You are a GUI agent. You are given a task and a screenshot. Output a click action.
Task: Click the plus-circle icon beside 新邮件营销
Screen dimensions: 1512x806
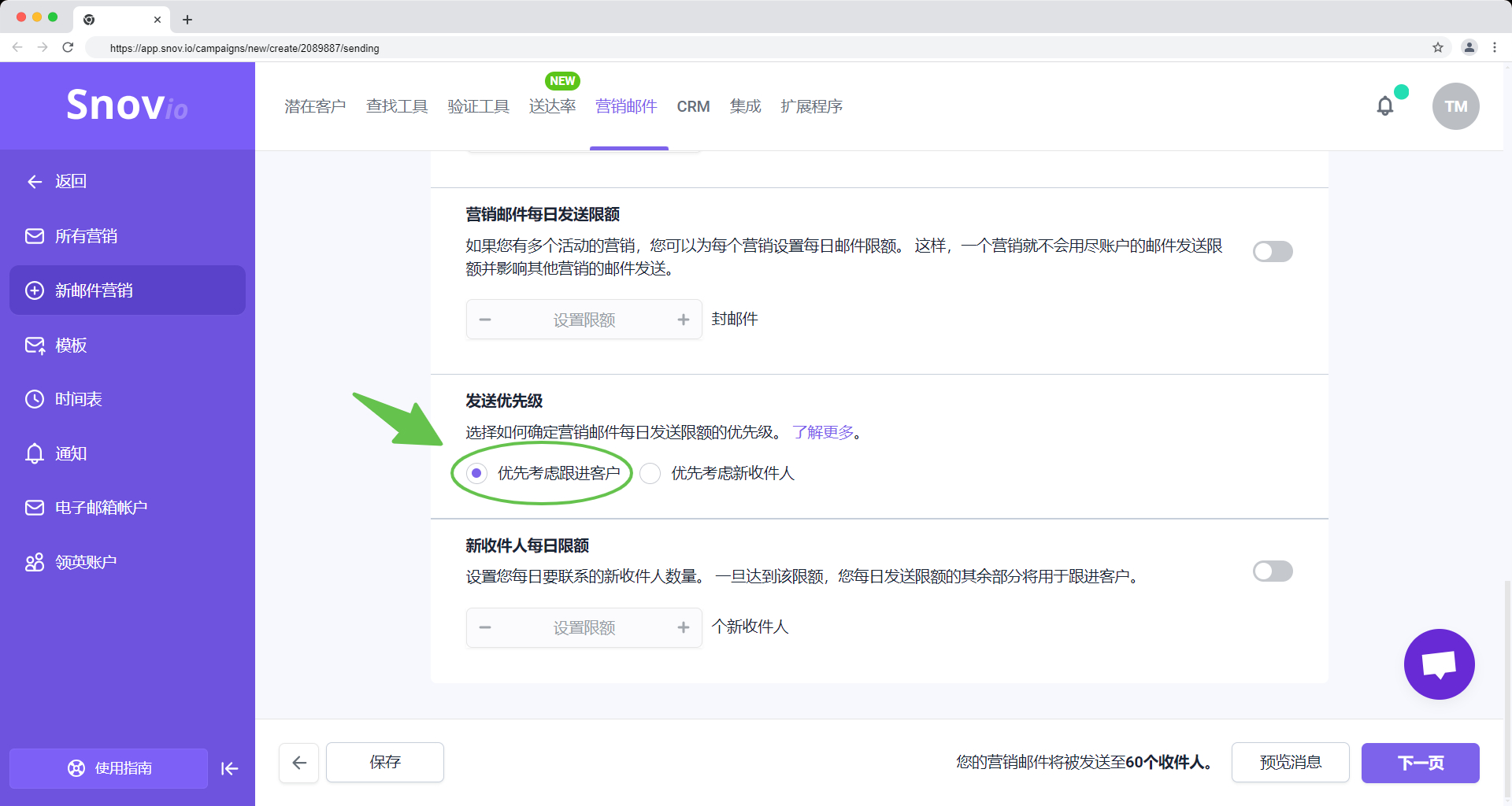coord(35,290)
